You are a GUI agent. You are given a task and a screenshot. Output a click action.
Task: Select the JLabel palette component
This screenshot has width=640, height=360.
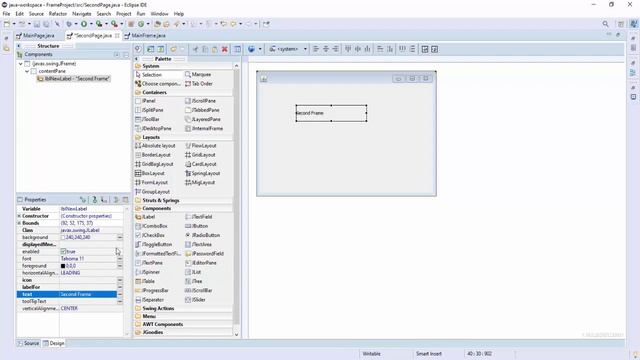coord(145,217)
